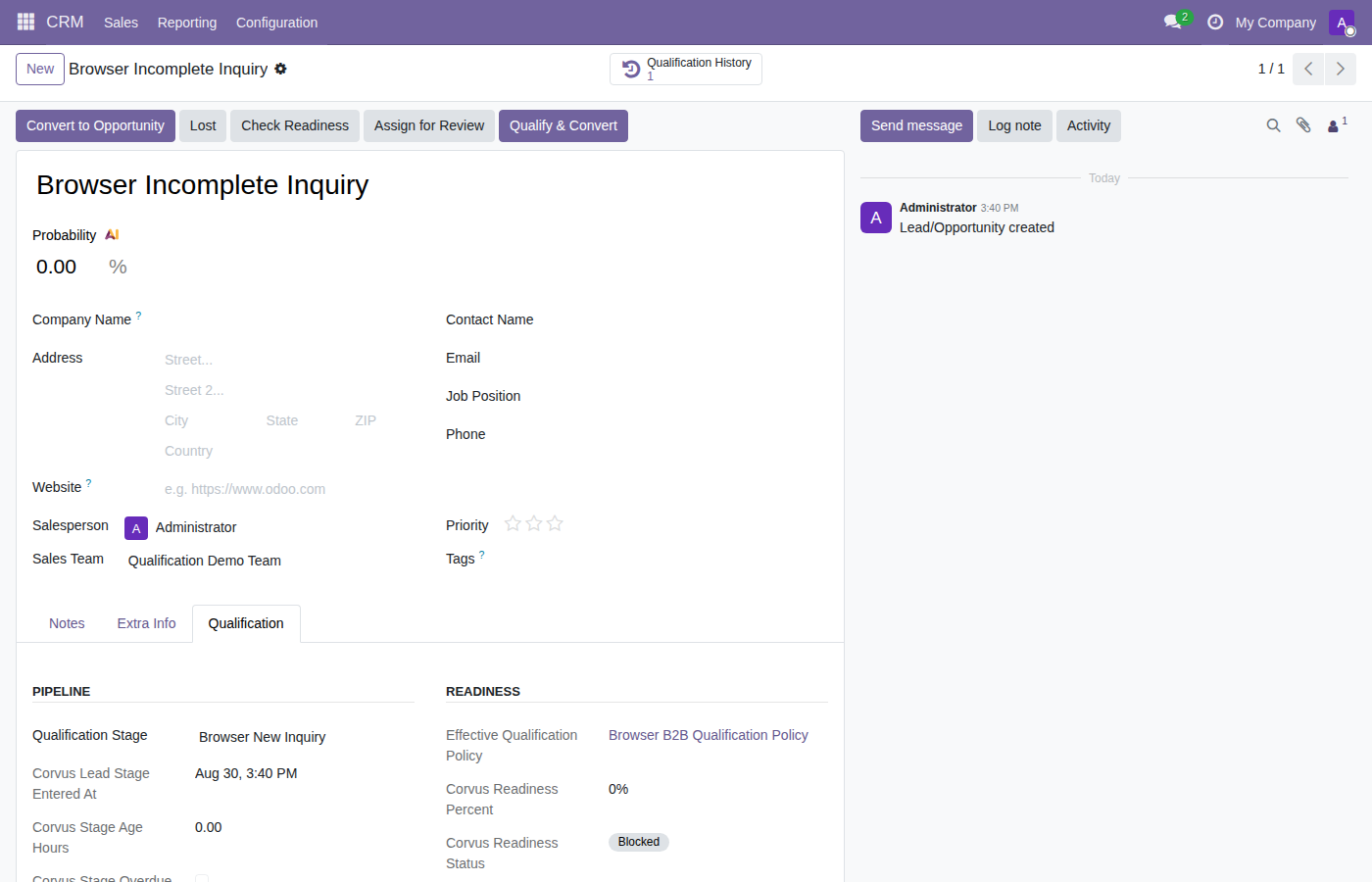Click Qualify & Convert
This screenshot has height=882, width=1372.
click(x=563, y=125)
